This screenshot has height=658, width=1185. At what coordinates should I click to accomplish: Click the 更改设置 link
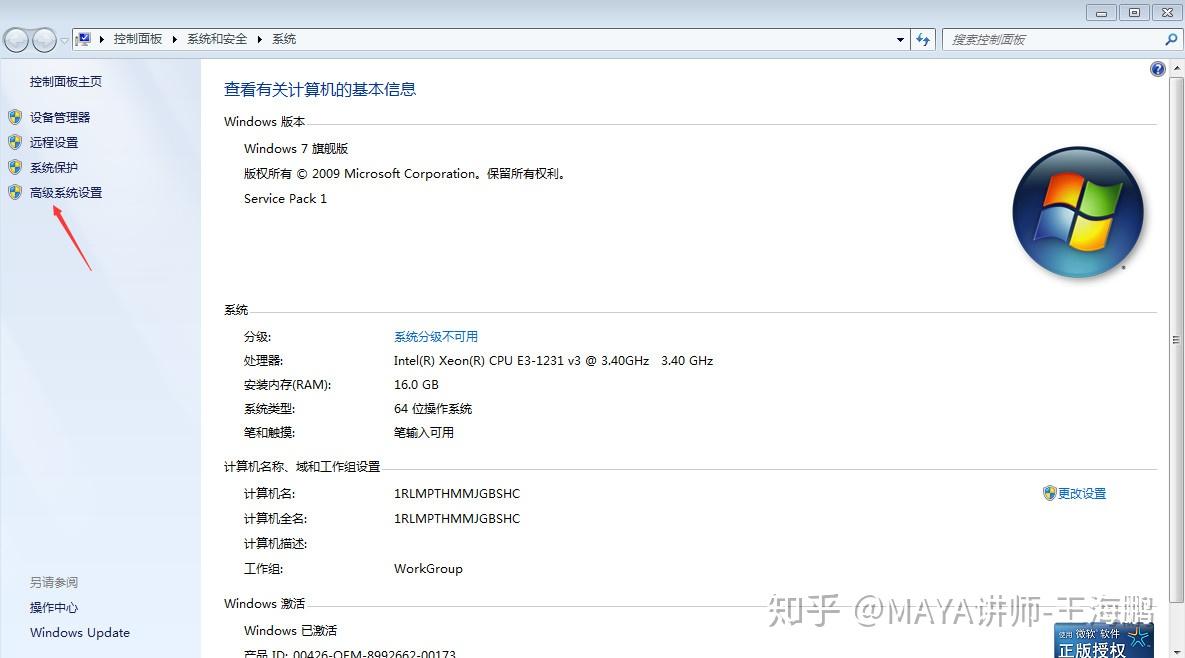1081,493
